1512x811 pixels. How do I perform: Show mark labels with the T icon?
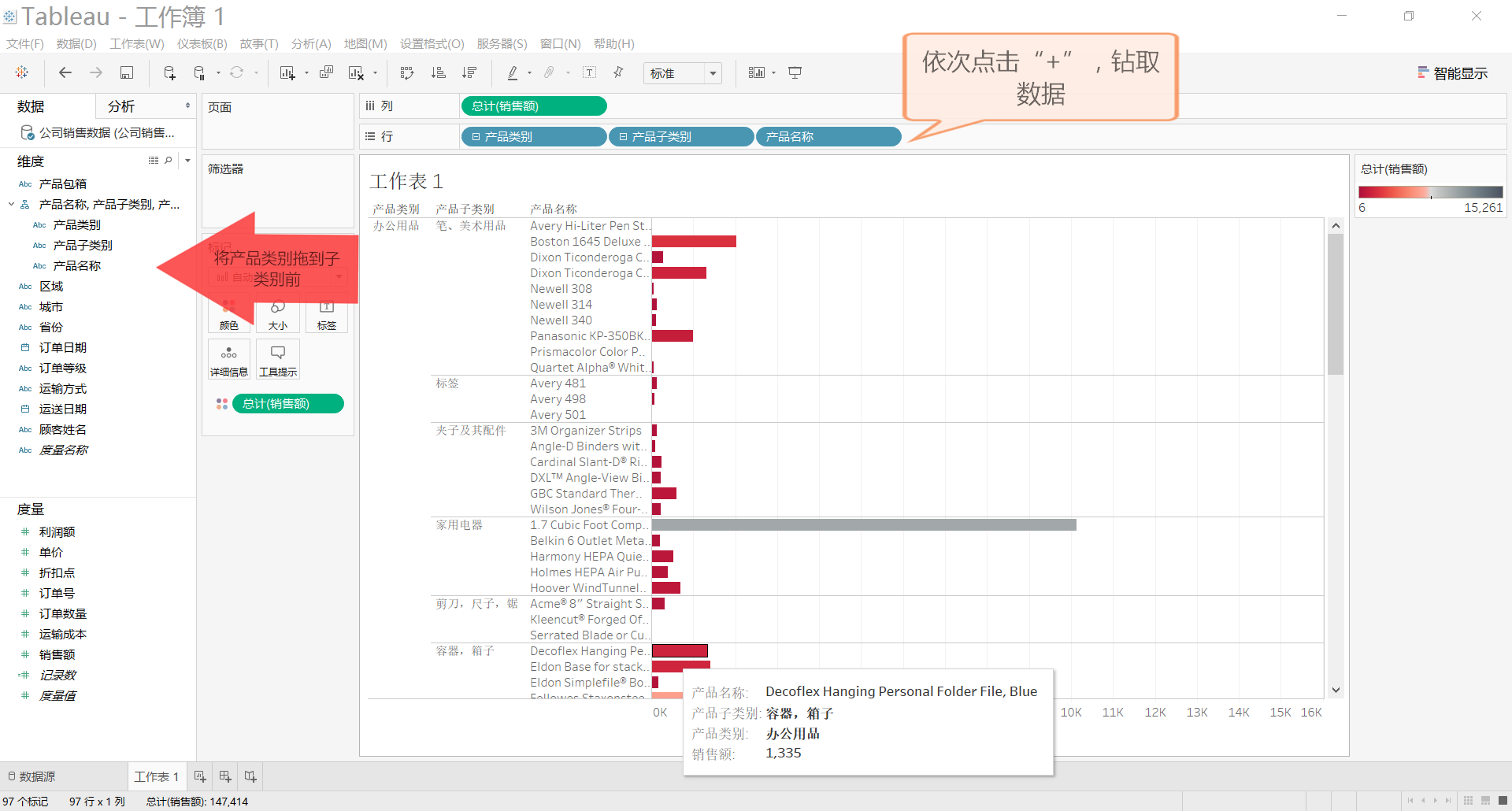(x=589, y=72)
